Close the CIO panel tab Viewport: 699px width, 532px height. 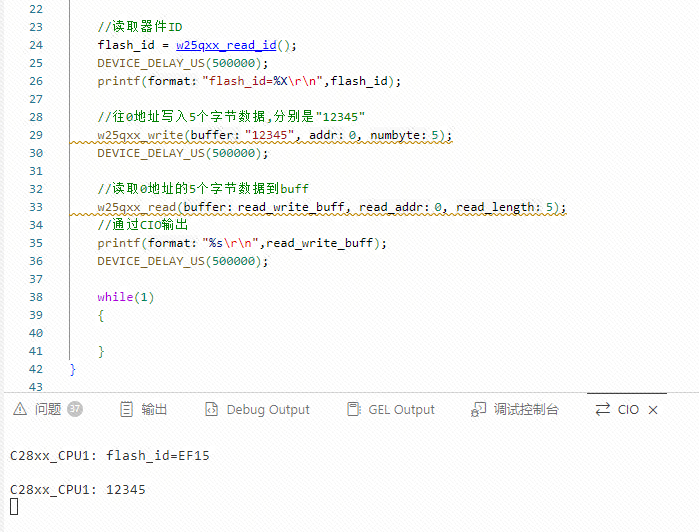coord(653,409)
